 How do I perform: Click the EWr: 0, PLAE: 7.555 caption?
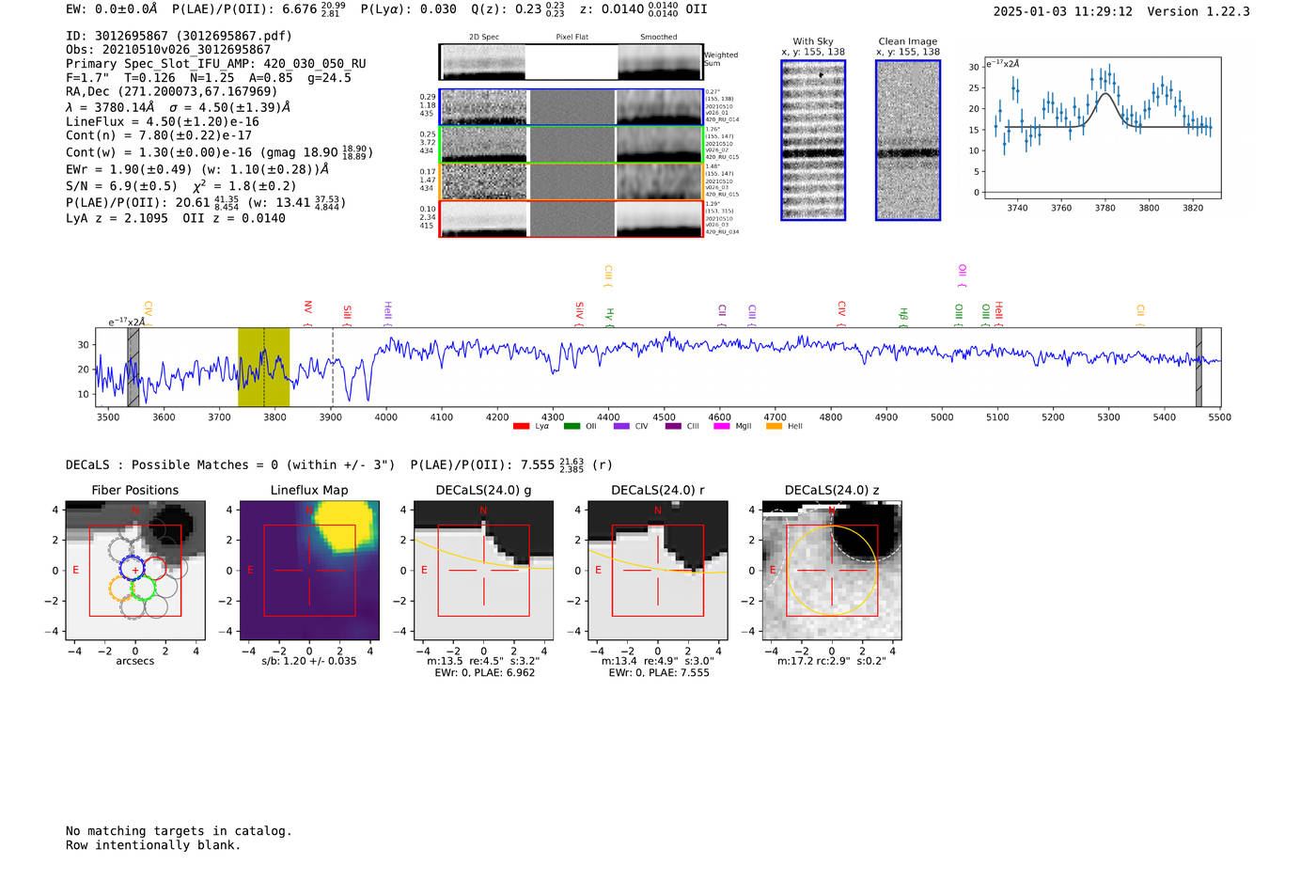click(x=659, y=672)
